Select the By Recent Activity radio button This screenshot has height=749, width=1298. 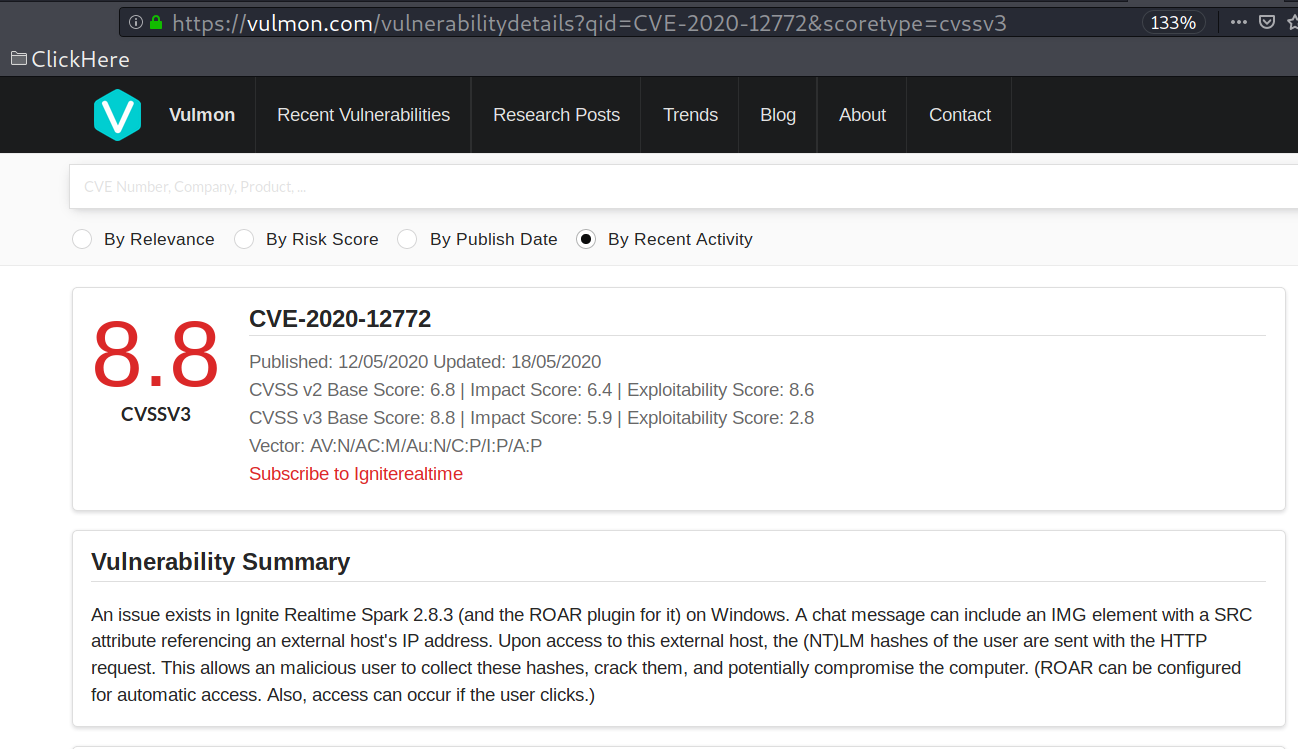(x=586, y=239)
